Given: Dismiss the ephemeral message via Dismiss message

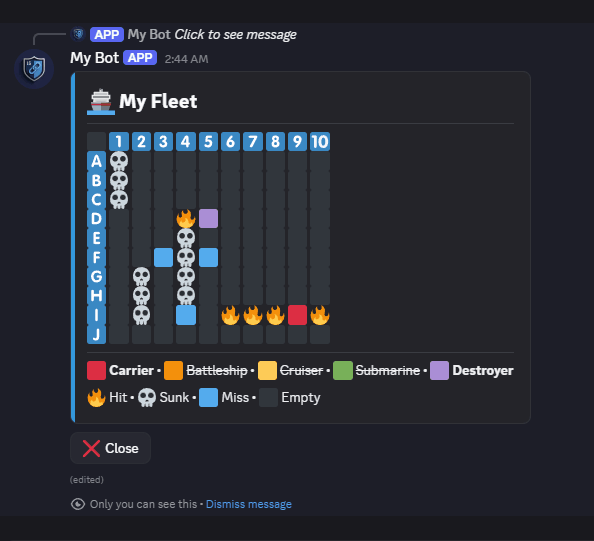Looking at the screenshot, I should pos(249,504).
